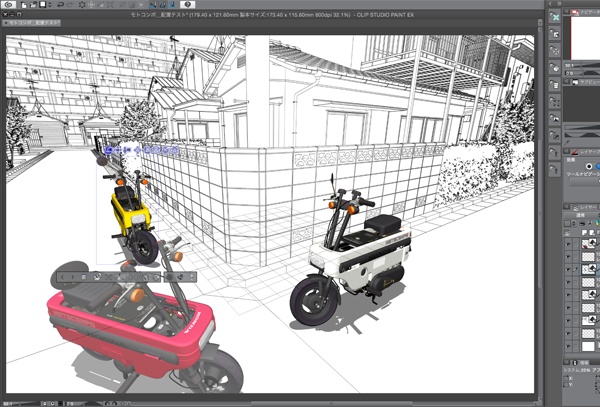Hide the bottom white paper layer eye
Image resolution: width=600 pixels, height=407 pixels.
pyautogui.click(x=568, y=346)
